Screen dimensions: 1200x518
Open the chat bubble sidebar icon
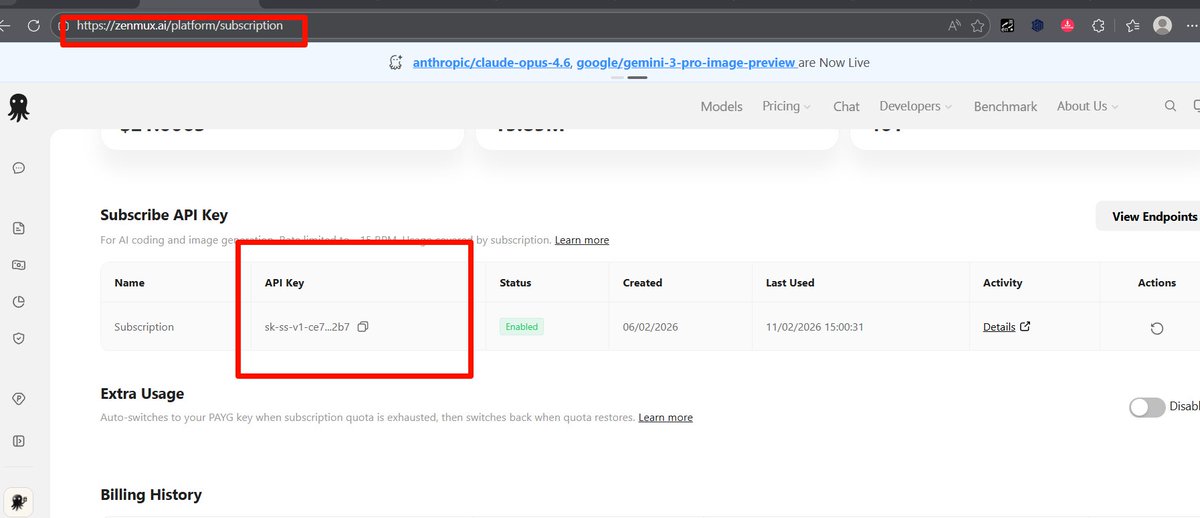[x=18, y=168]
